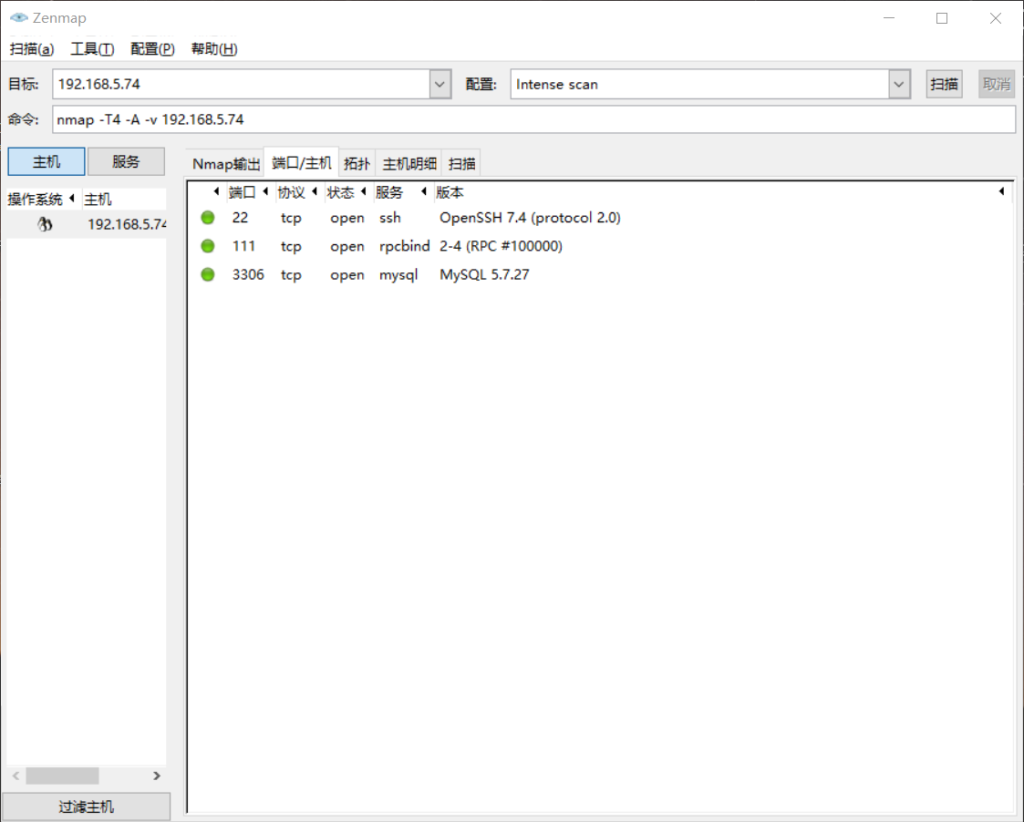Click the 过滤主机 filter hosts button
This screenshot has height=822, width=1024.
coord(86,807)
